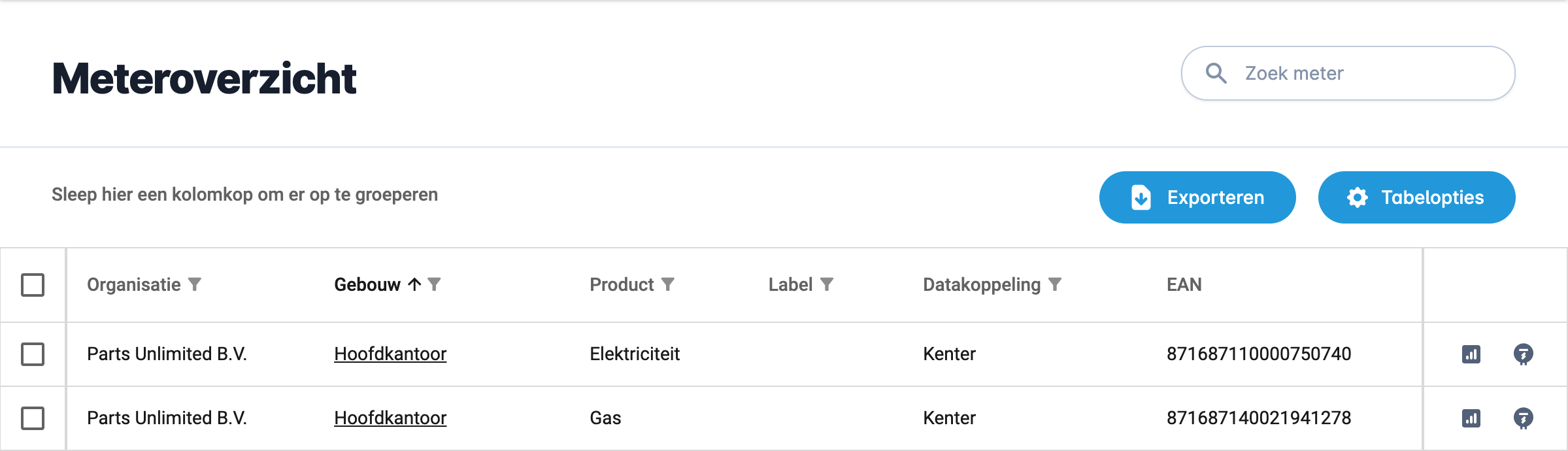This screenshot has width=1568, height=451.
Task: Toggle the select-all header checkbox
Action: (x=33, y=285)
